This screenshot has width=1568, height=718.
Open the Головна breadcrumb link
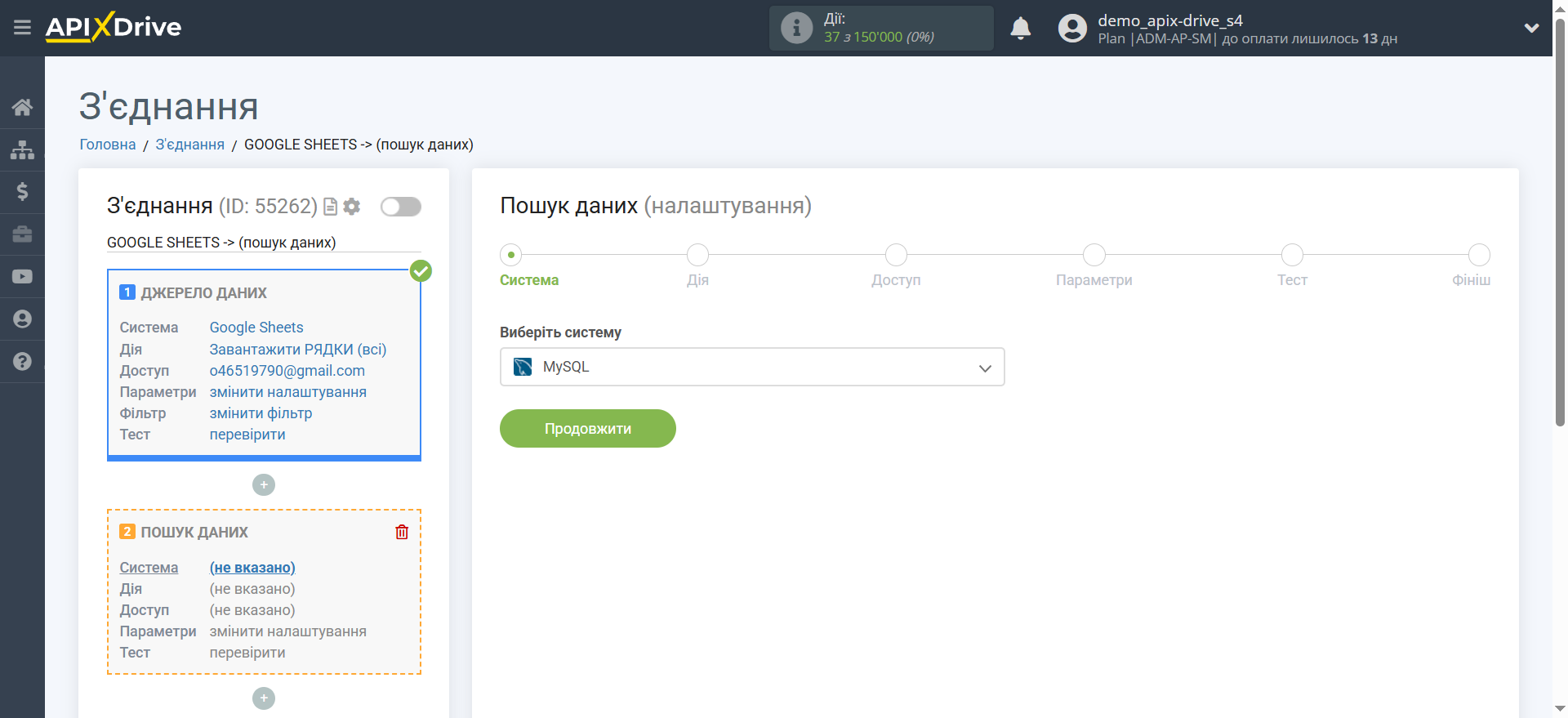[x=108, y=145]
